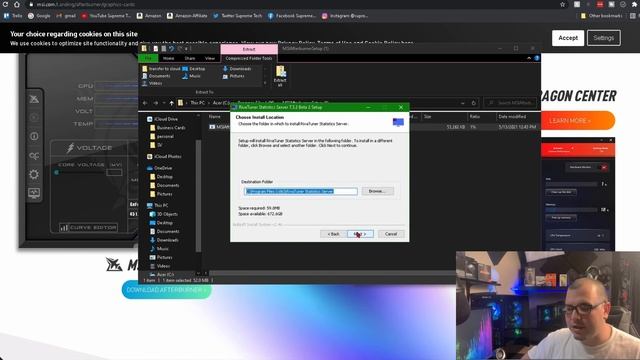Sort files by the Name column
The image size is (640, 360).
[x=215, y=117]
